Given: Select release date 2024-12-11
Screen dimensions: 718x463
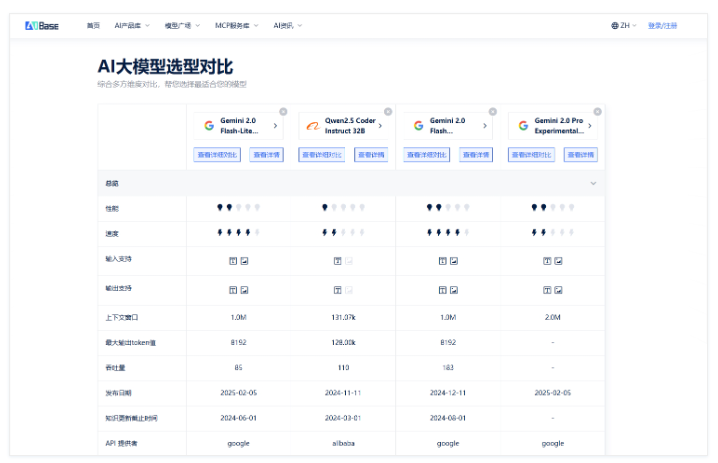Looking at the screenshot, I should point(448,393).
